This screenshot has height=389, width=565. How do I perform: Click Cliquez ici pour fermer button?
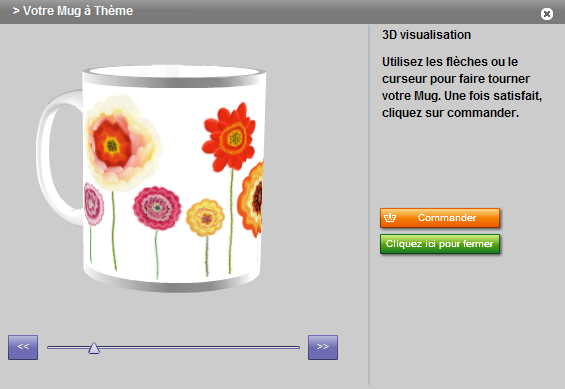440,244
